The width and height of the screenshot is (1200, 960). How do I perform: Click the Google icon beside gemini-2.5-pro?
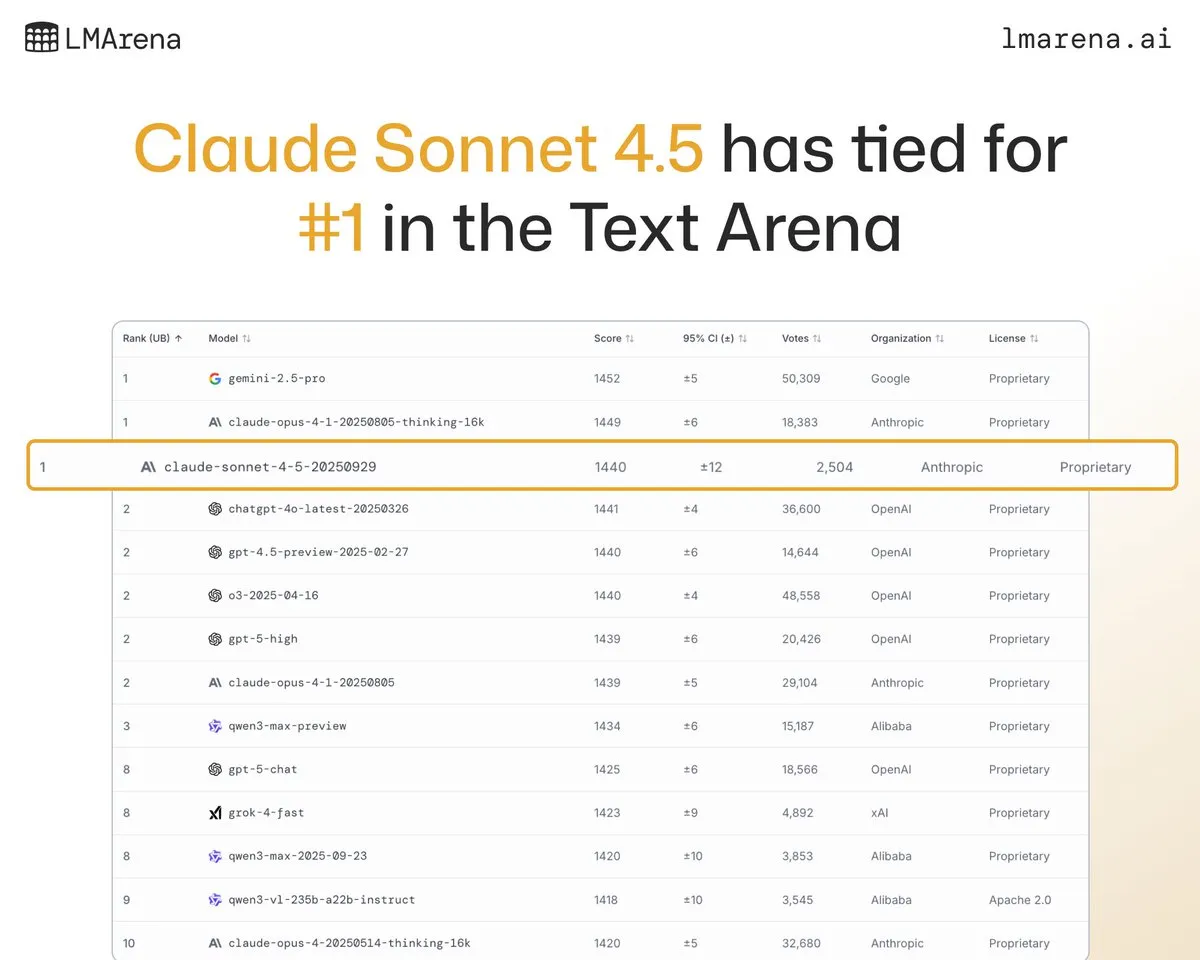215,378
